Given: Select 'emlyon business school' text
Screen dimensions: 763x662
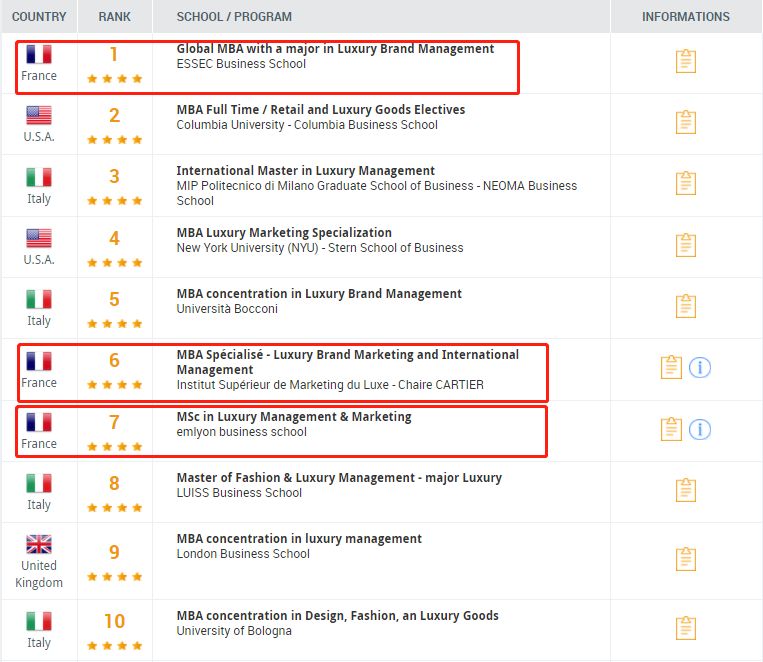Looking at the screenshot, I should pos(241,432).
